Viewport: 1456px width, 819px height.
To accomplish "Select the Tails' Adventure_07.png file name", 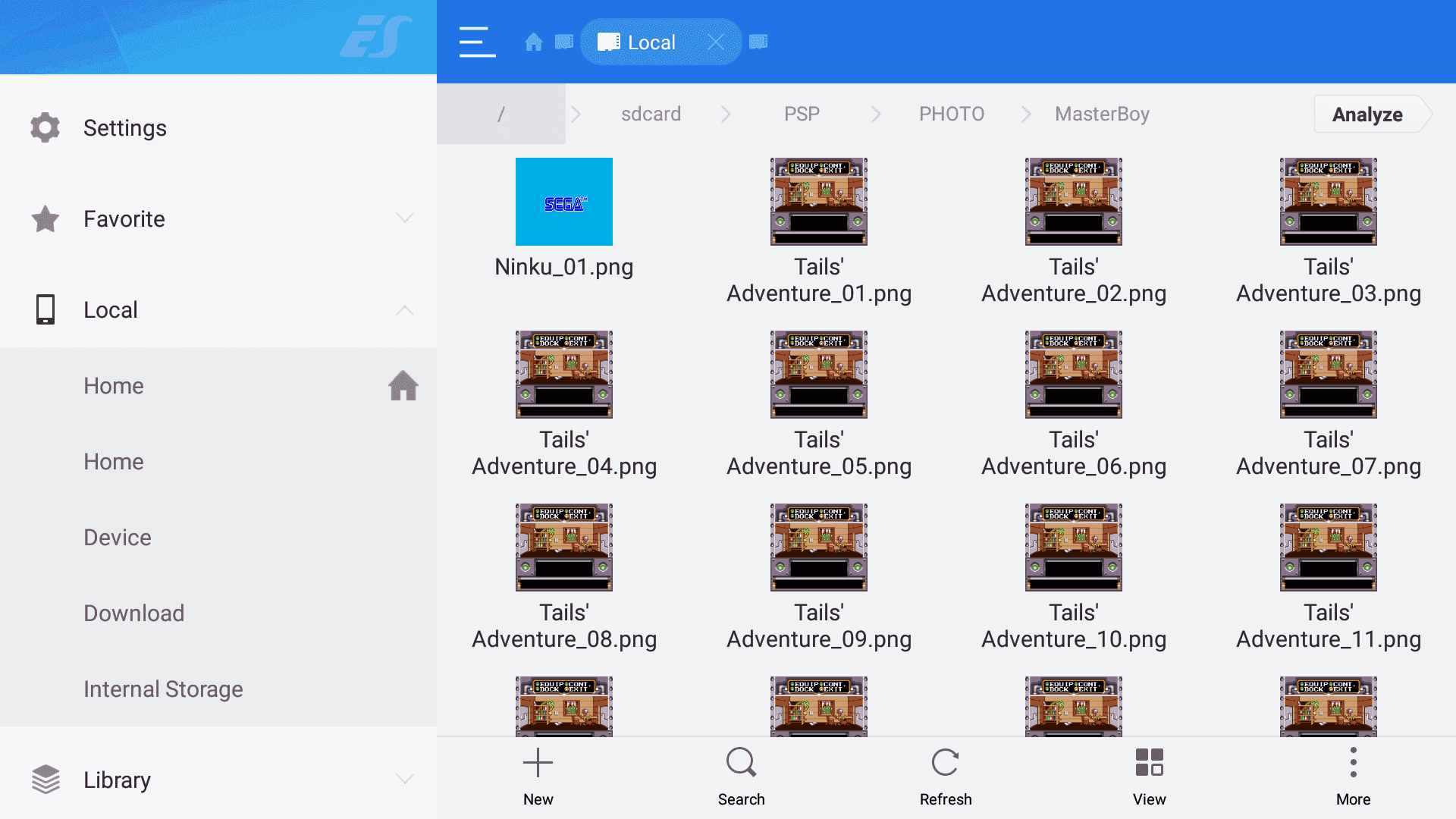I will pyautogui.click(x=1329, y=453).
